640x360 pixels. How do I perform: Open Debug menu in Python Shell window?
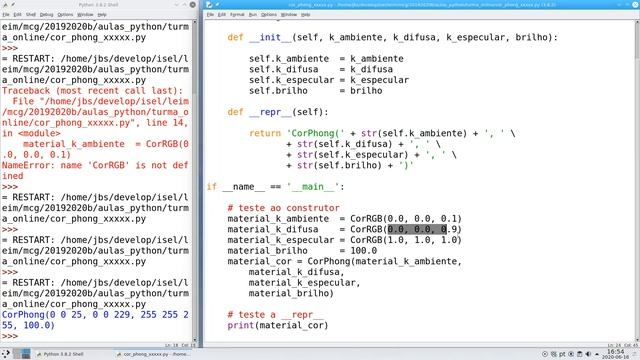tap(46, 15)
